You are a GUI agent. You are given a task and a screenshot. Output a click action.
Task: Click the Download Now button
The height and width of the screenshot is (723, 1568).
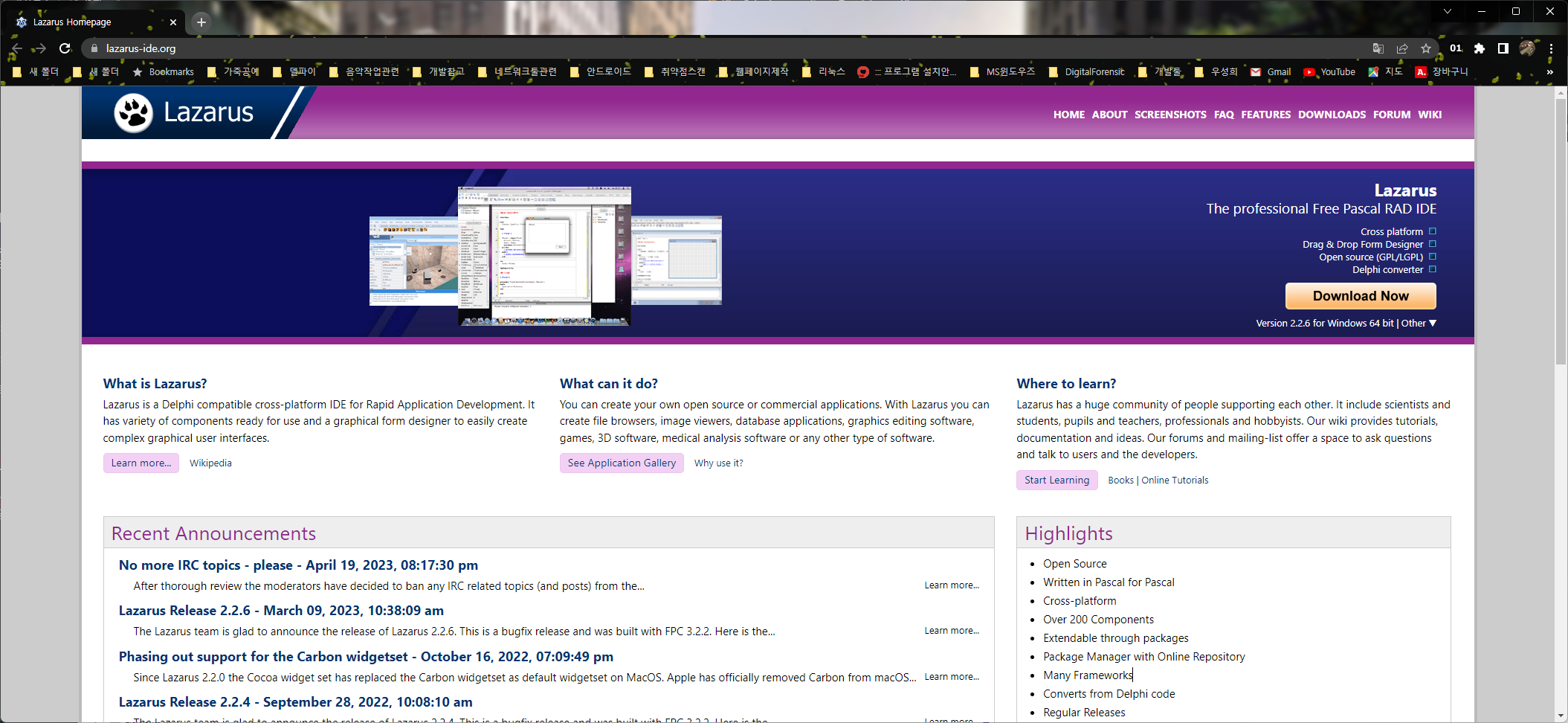(x=1361, y=296)
